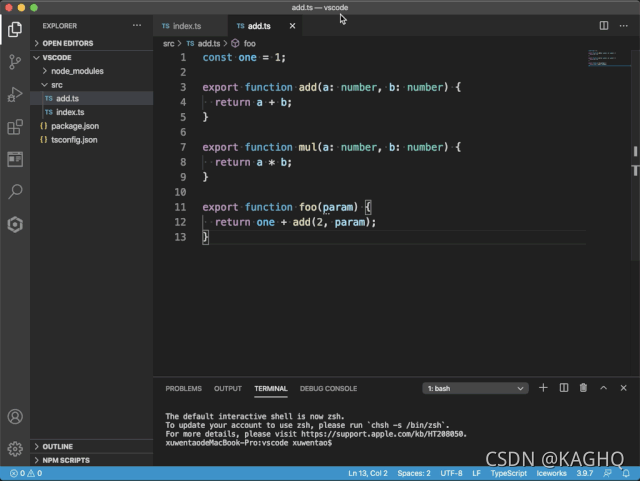The image size is (640, 481).
Task: Kill the terminal with trash icon
Action: [x=583, y=388]
